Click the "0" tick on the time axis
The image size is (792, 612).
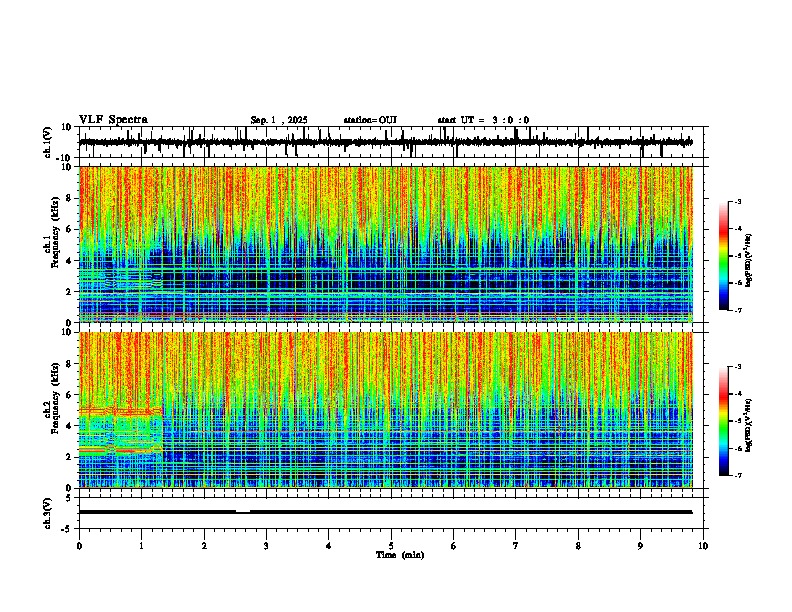(x=79, y=546)
